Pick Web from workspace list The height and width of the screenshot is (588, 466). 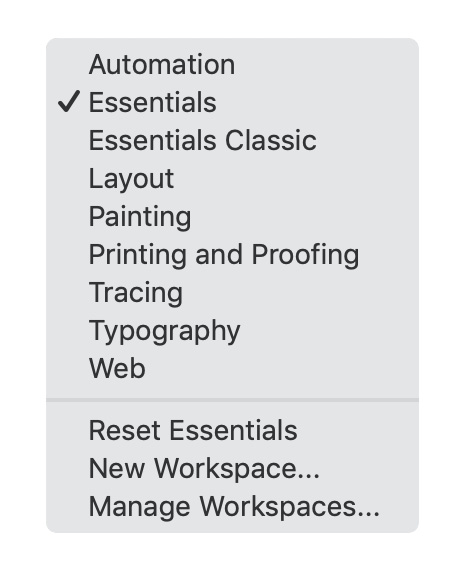pos(232,368)
